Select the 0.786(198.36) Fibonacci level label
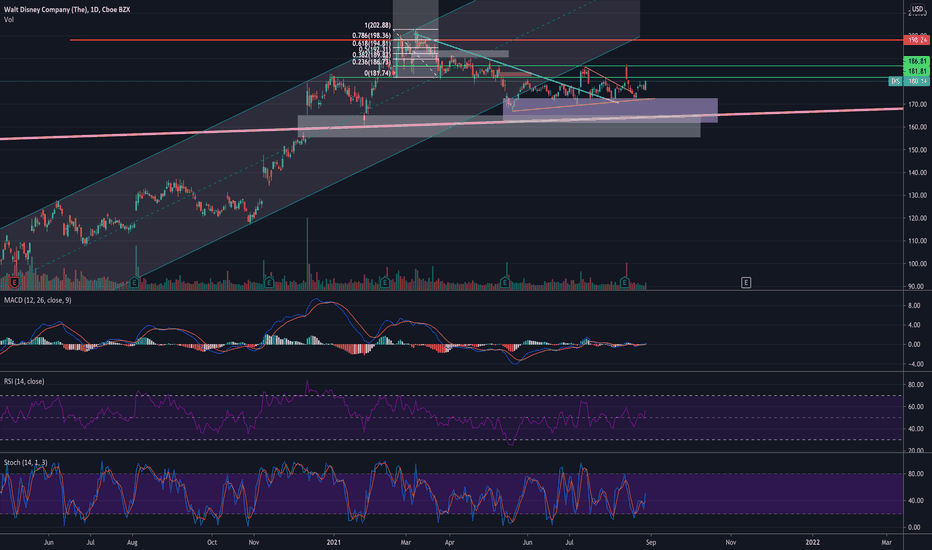Screen dimensions: 932x550 coord(371,36)
